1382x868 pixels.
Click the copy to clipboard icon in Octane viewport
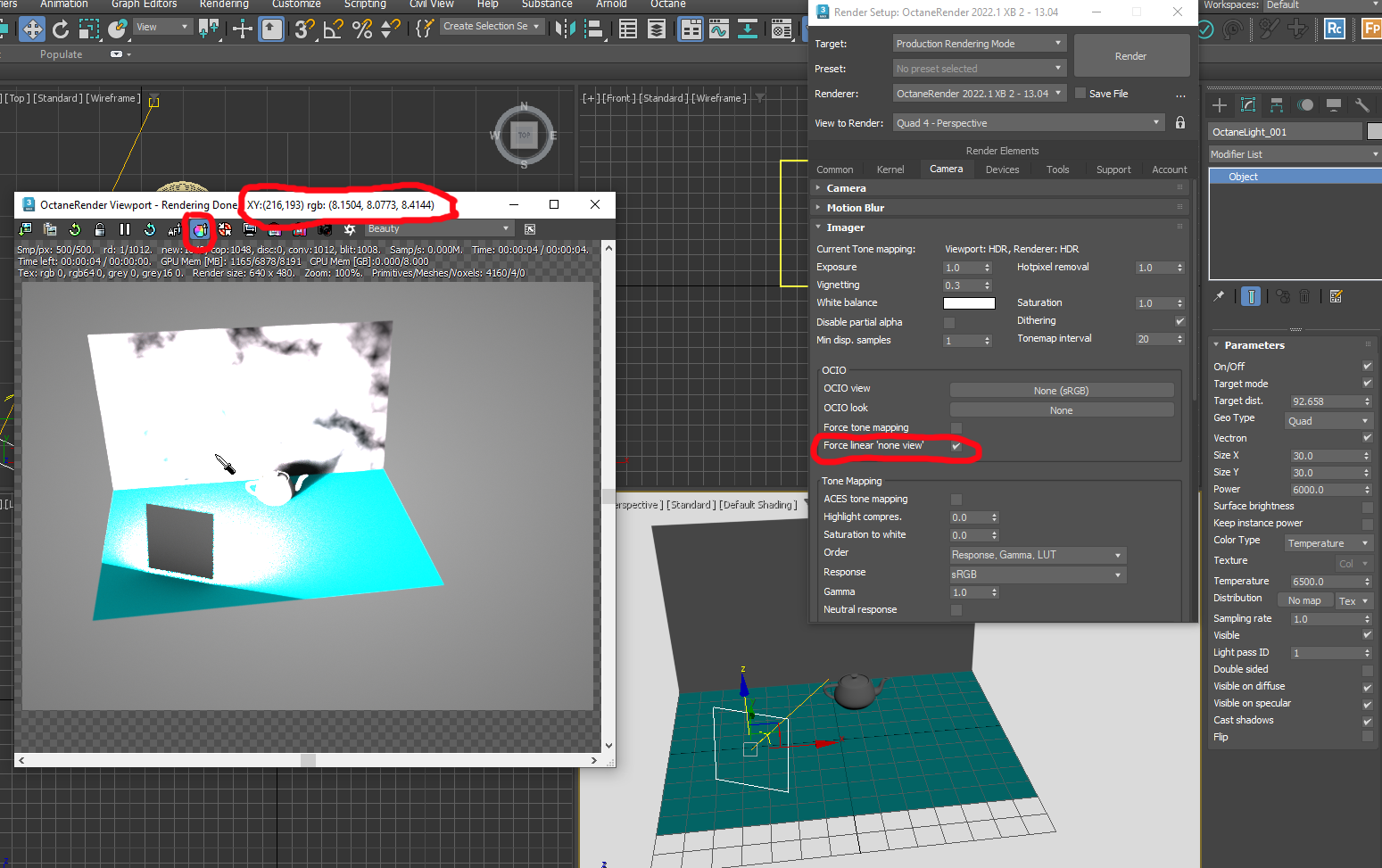point(50,229)
